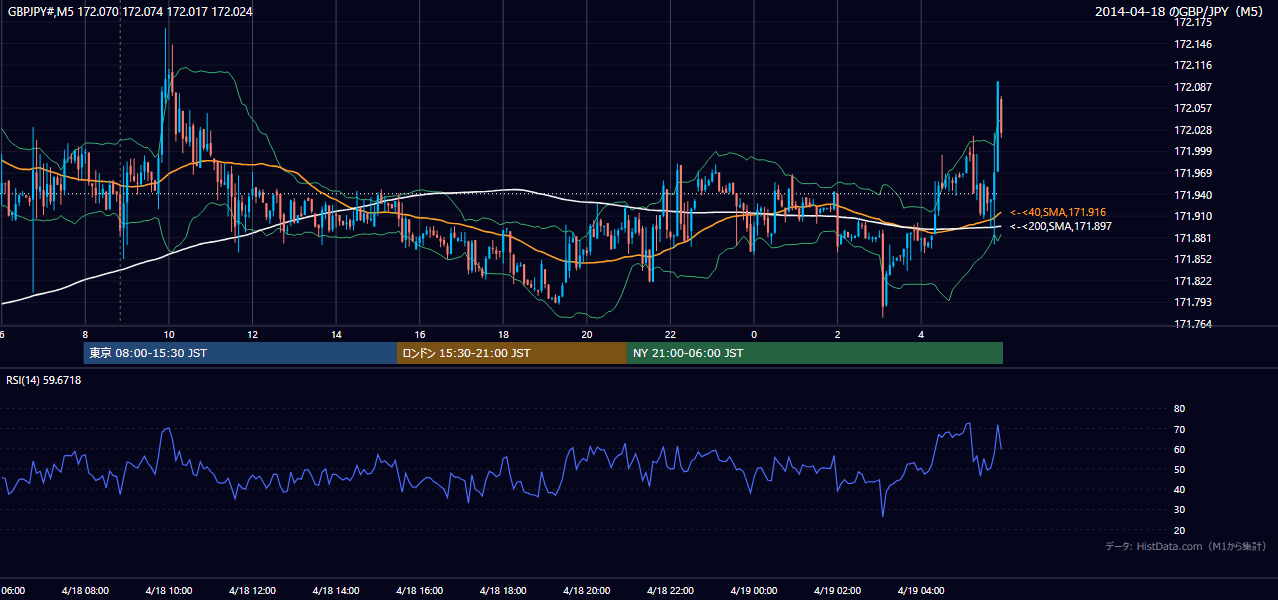Click price axis value 172.028
This screenshot has height=600, width=1278.
point(1193,130)
